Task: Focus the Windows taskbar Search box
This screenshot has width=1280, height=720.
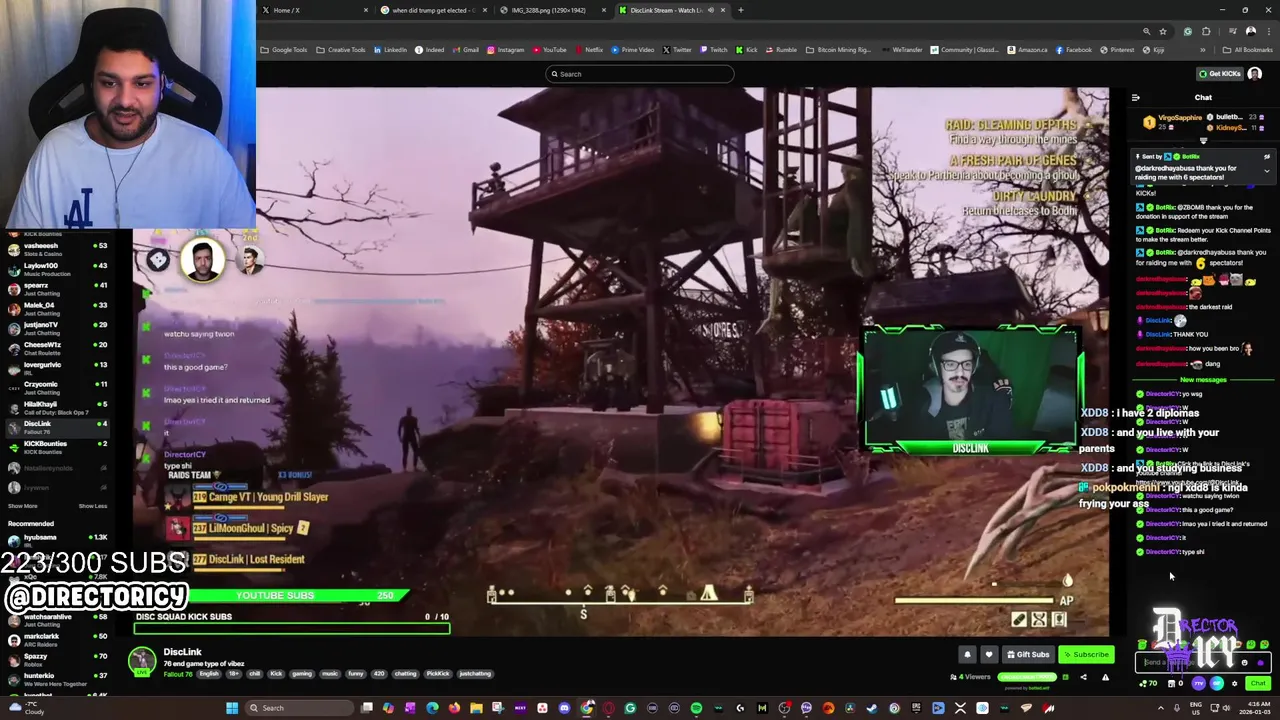Action: 300,708
